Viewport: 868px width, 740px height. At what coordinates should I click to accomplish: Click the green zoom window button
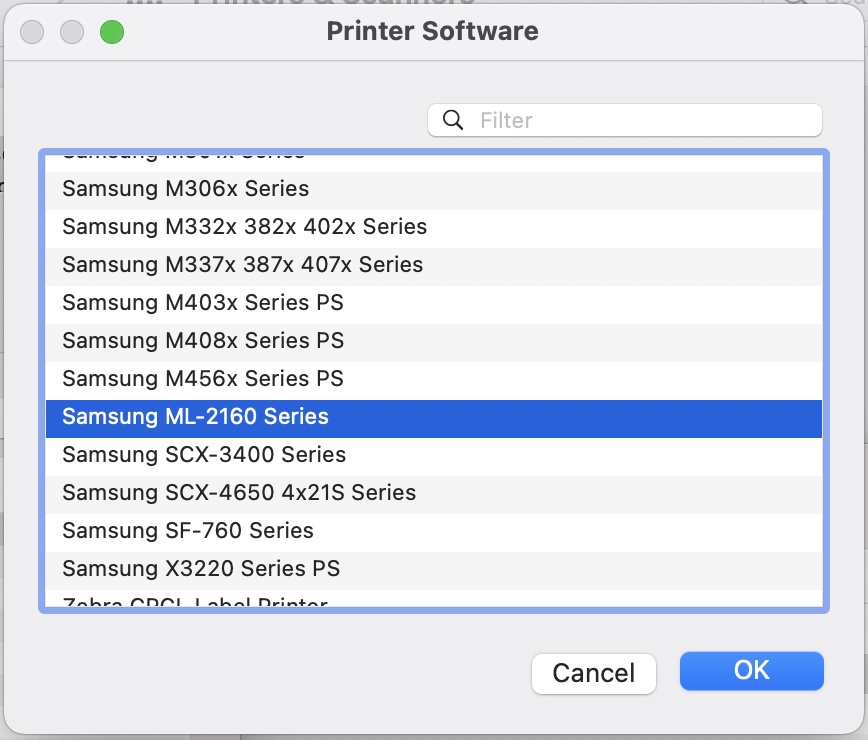coord(112,32)
